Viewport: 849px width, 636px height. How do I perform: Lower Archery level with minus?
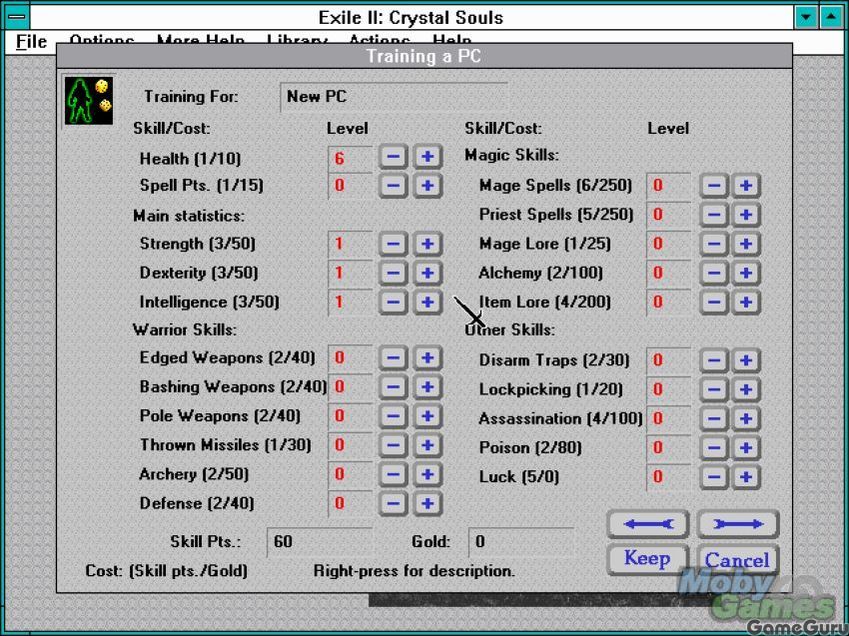(x=394, y=475)
